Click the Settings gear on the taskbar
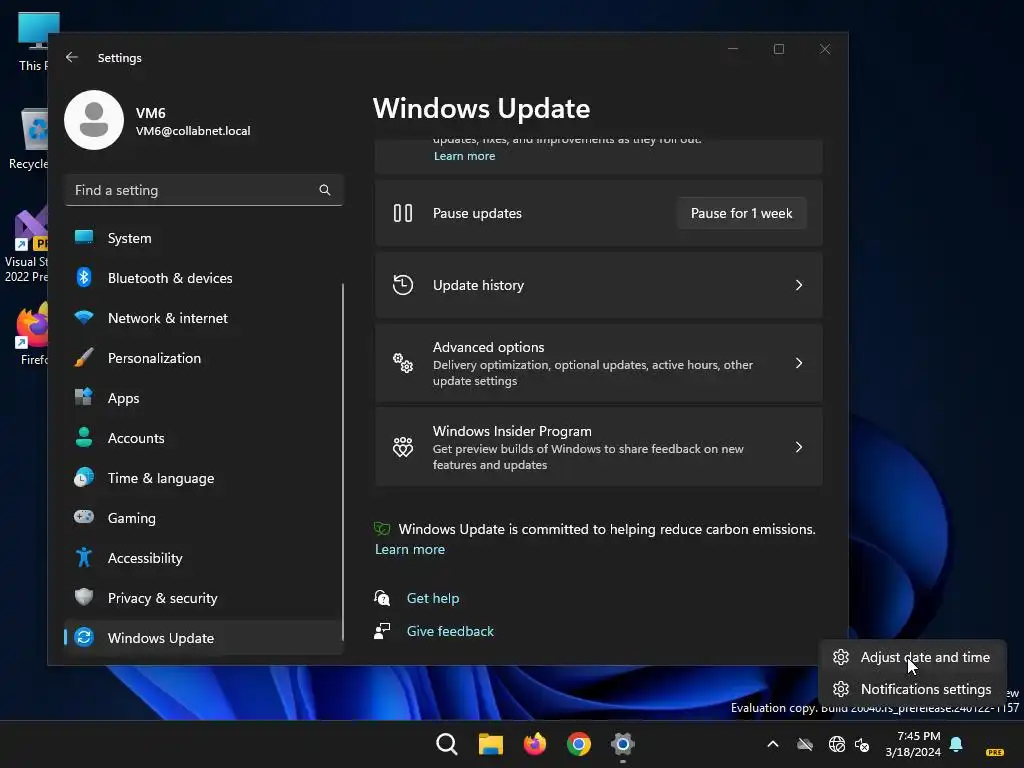The width and height of the screenshot is (1024, 768). coord(623,744)
